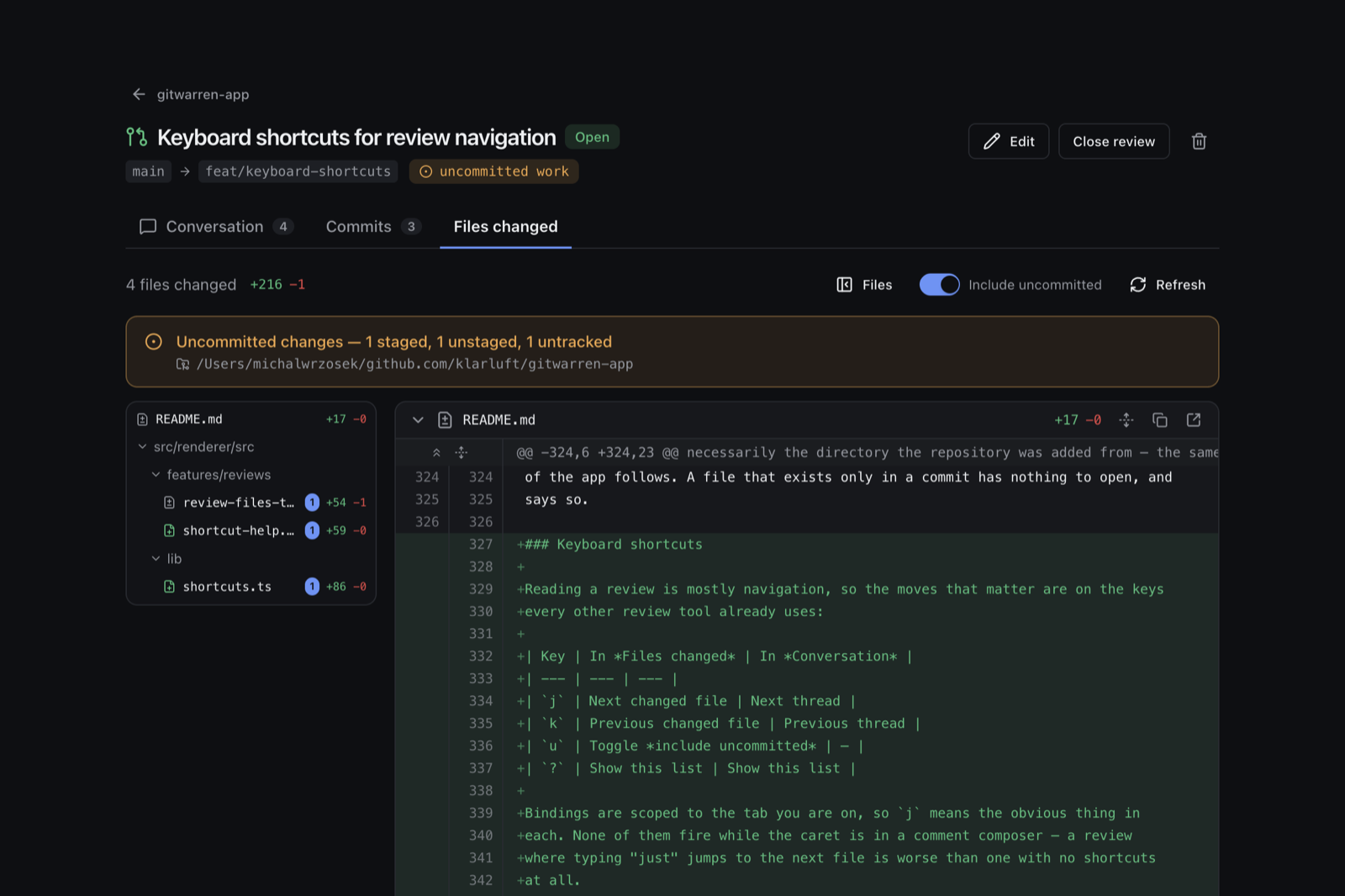Collapse the features/reviews folder
Screen dimensions: 1345x896
click(x=251, y=475)
